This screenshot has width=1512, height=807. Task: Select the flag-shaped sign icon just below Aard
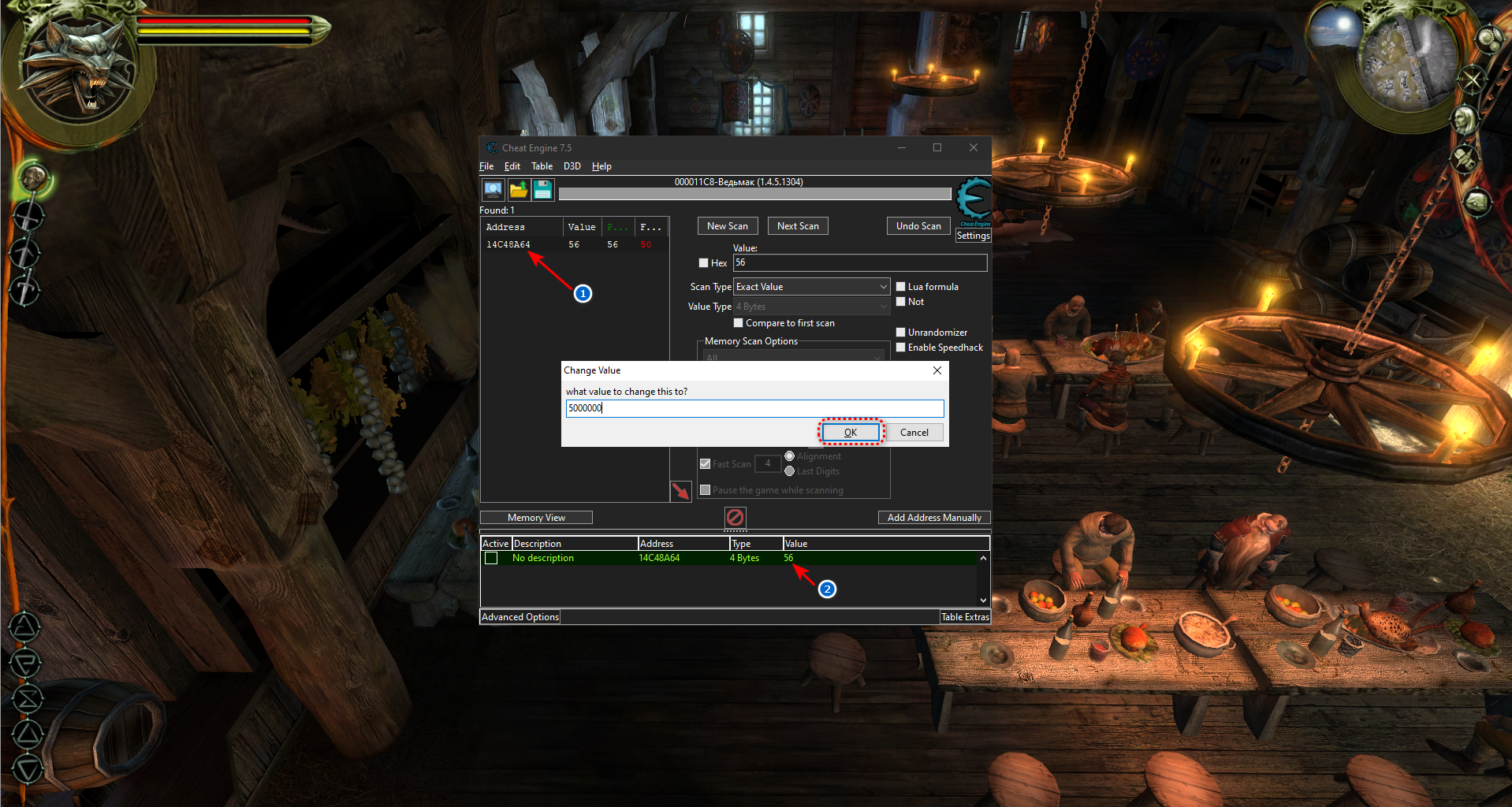click(24, 663)
